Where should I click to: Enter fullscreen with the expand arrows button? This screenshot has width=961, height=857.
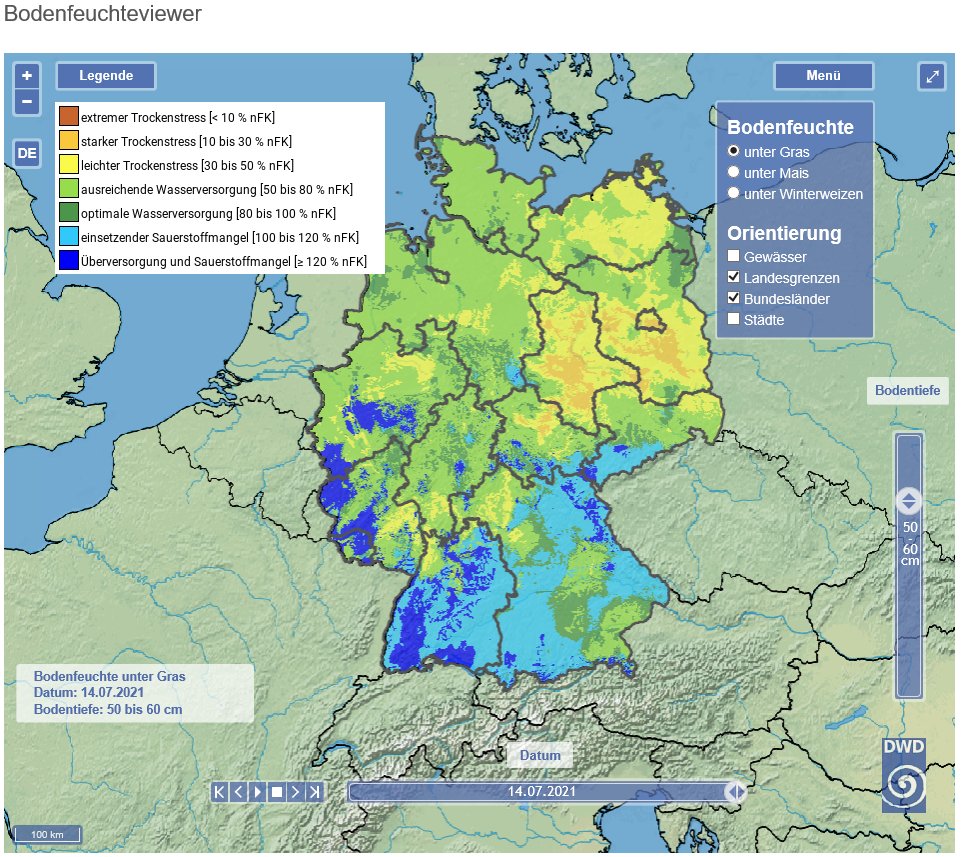click(932, 75)
